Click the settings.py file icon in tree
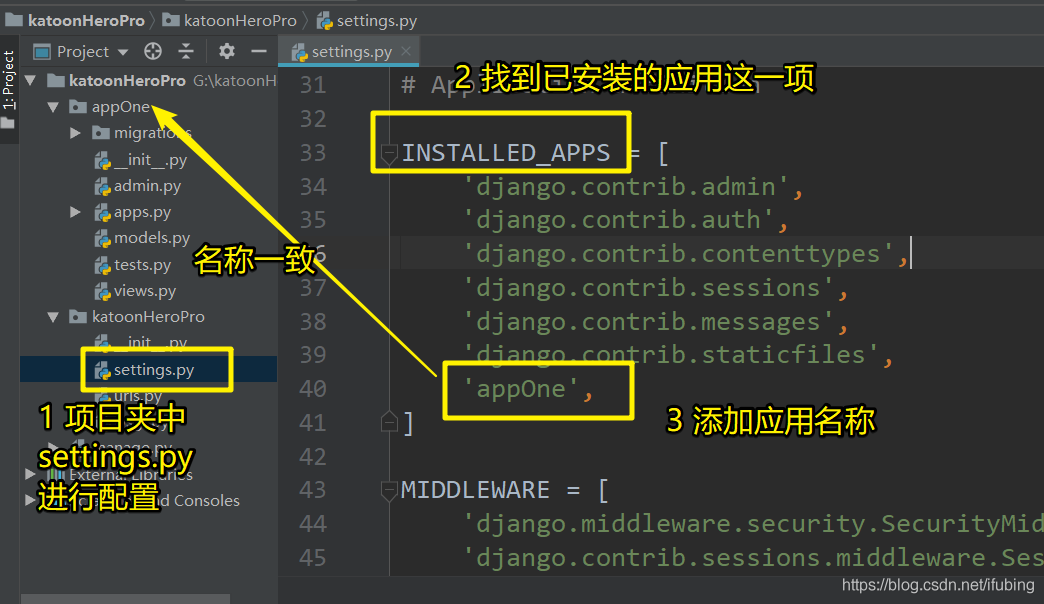This screenshot has width=1044, height=604. (102, 370)
